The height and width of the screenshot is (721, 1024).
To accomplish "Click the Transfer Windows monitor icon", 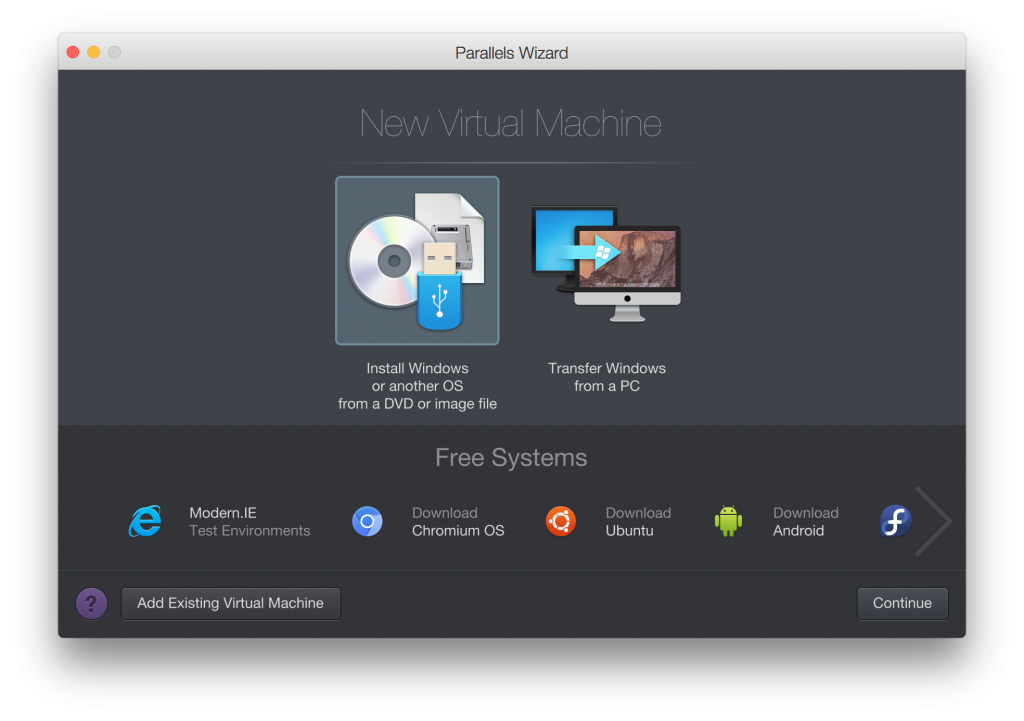I will click(x=607, y=262).
